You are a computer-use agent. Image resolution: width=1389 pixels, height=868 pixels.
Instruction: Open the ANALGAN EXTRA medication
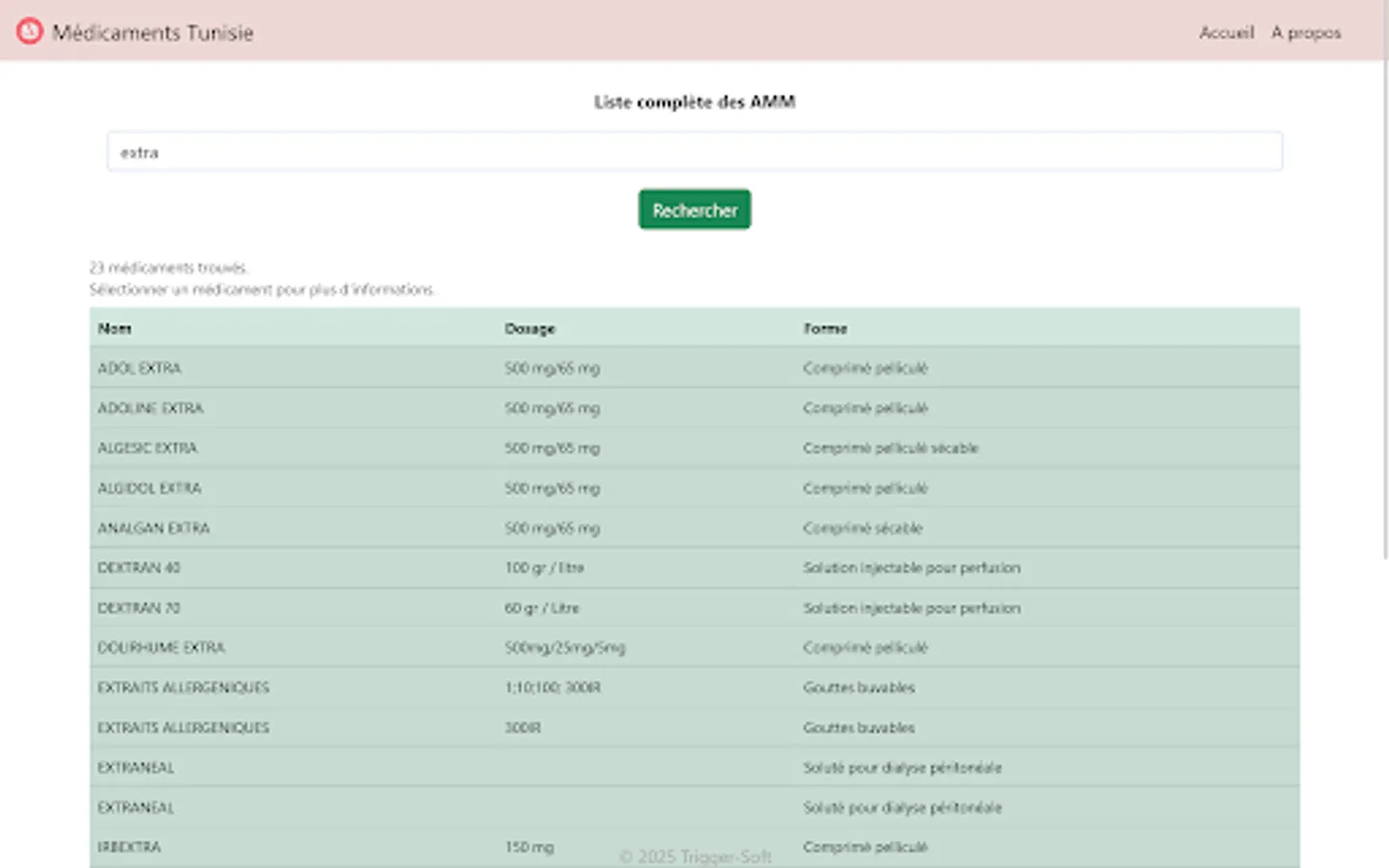[x=386, y=528]
